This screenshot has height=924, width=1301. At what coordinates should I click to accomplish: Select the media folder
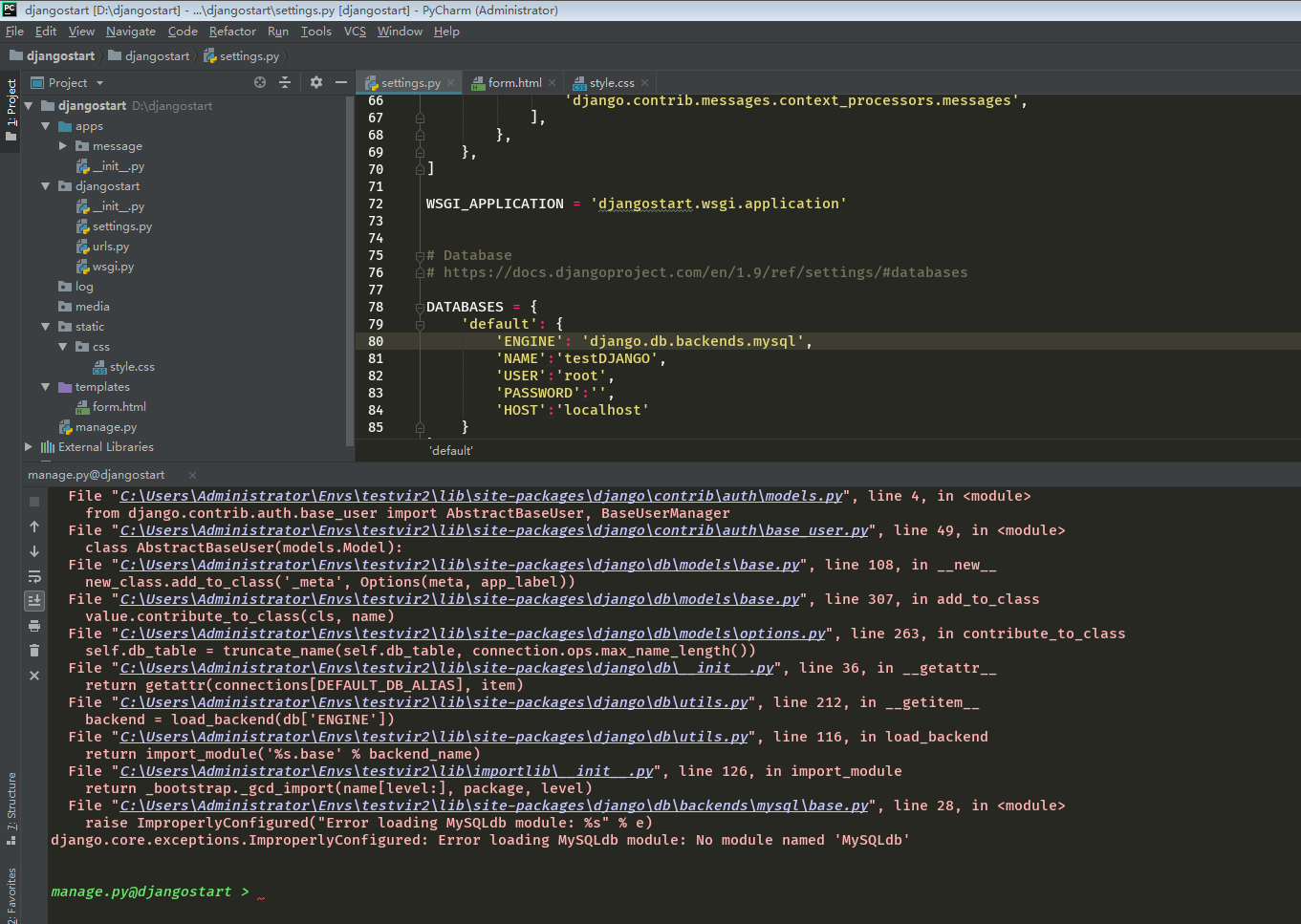[92, 307]
